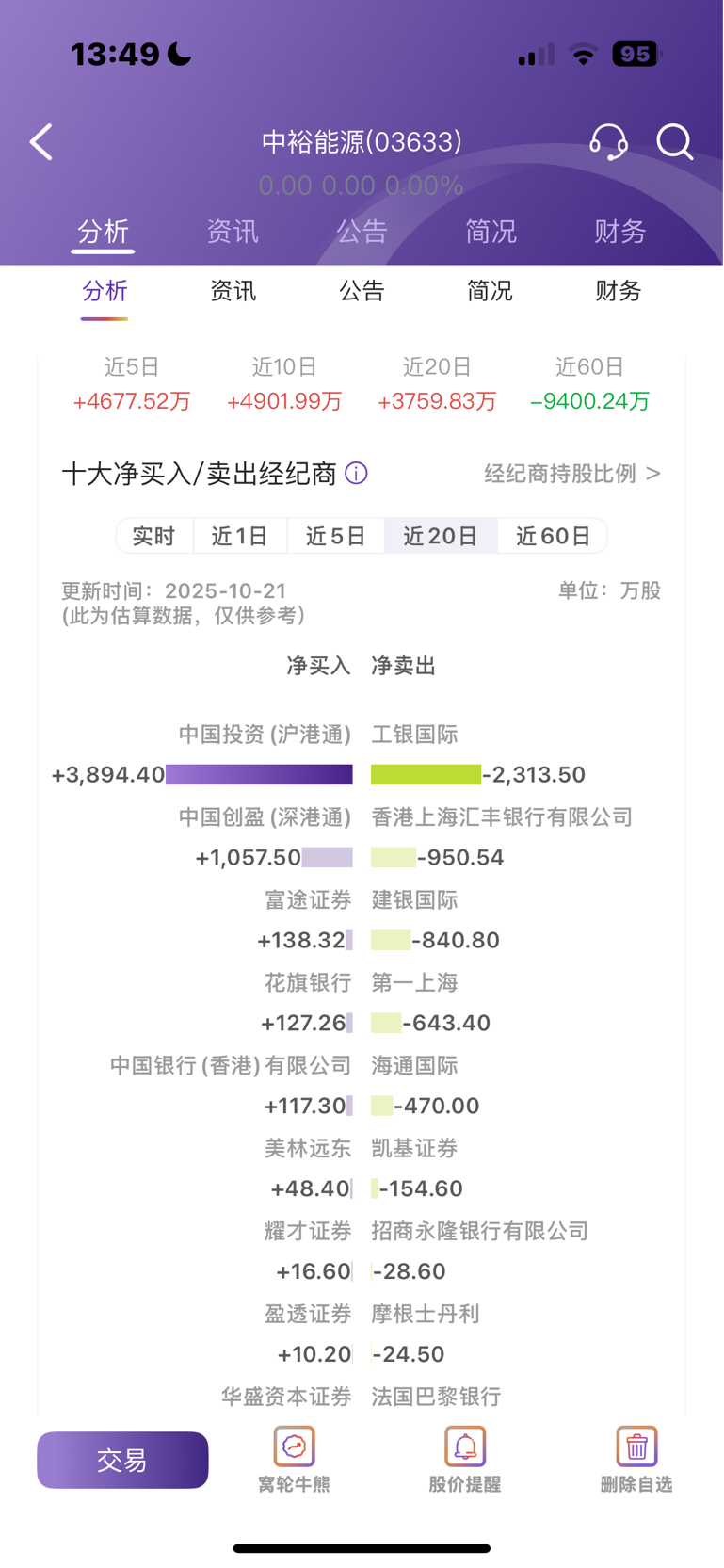The image size is (724, 1568).
Task: Switch to the white 公告 tab
Action: (x=362, y=291)
